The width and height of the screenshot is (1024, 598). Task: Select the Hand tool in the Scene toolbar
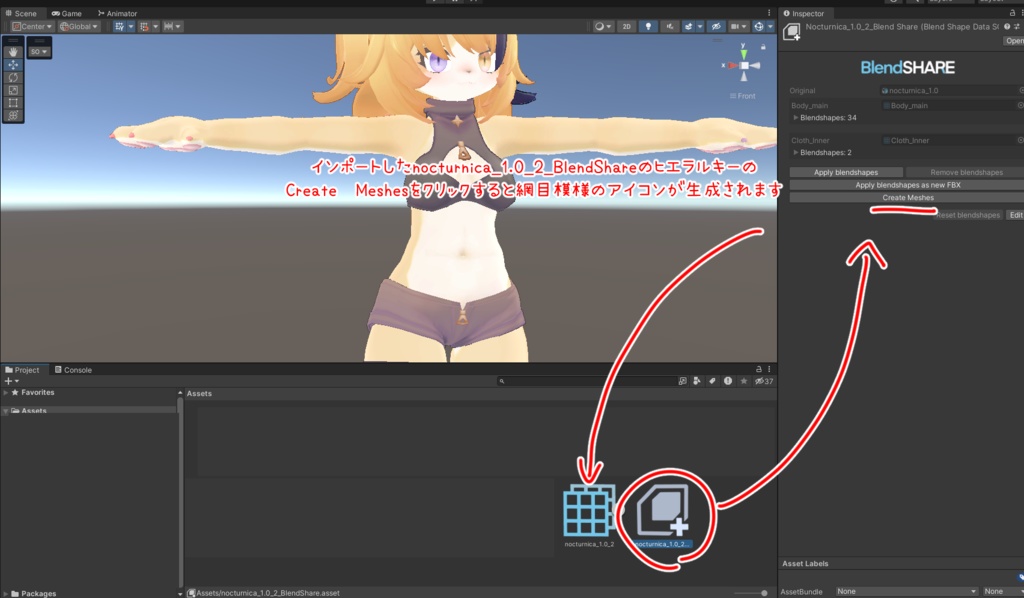(x=13, y=50)
